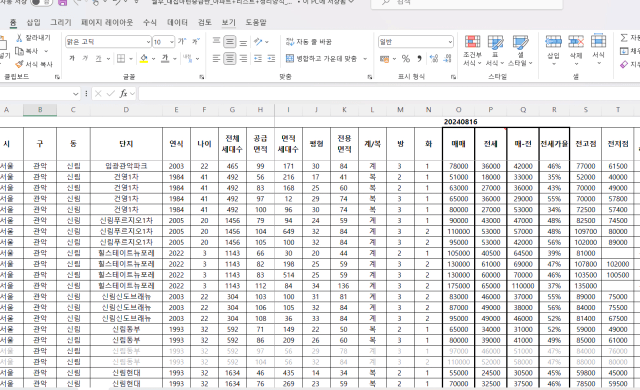The height and width of the screenshot is (390, 640).
Task: Toggle the AutoSave (자동 저장) switch
Action: tap(41, 2)
